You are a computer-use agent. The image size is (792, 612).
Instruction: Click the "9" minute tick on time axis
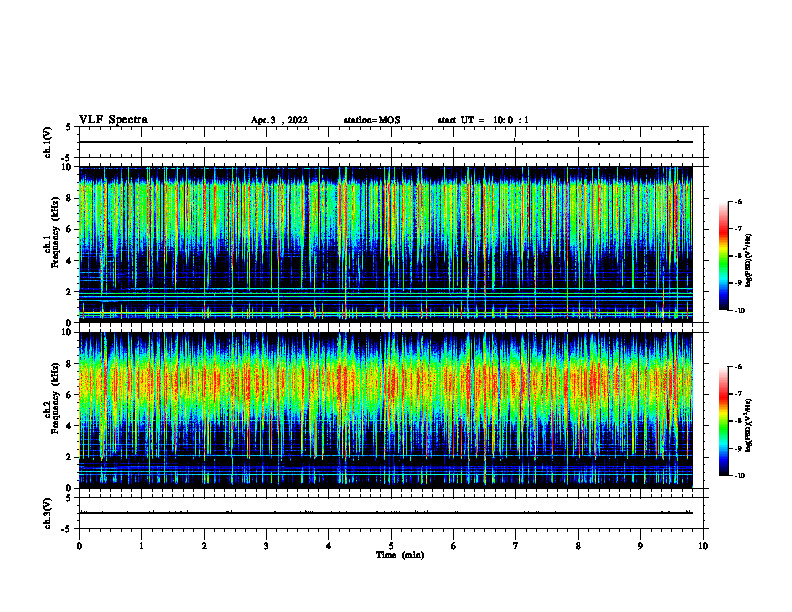click(640, 546)
